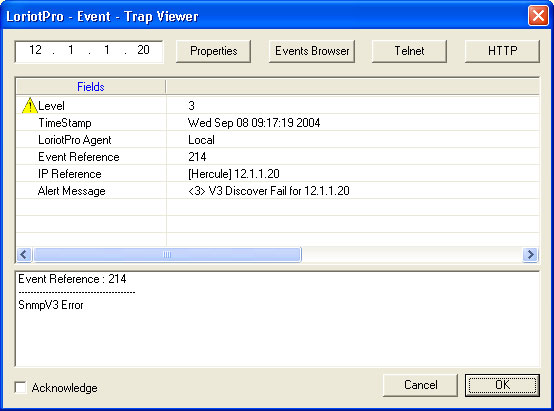Click the SnmpV3 Error description text
554x411 pixels.
point(51,305)
